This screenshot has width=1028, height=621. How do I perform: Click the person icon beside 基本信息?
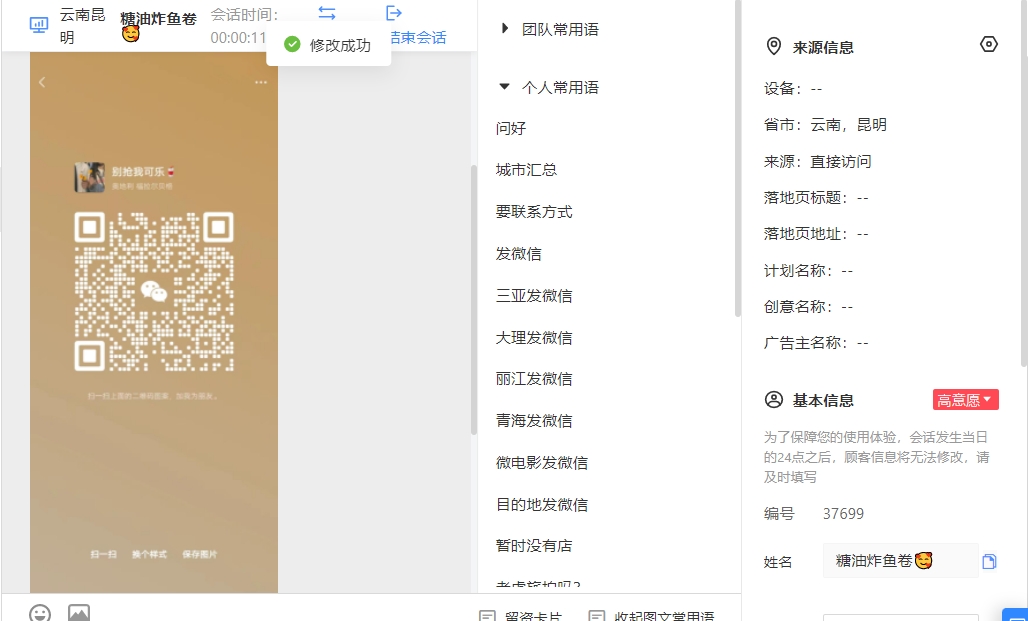point(774,400)
